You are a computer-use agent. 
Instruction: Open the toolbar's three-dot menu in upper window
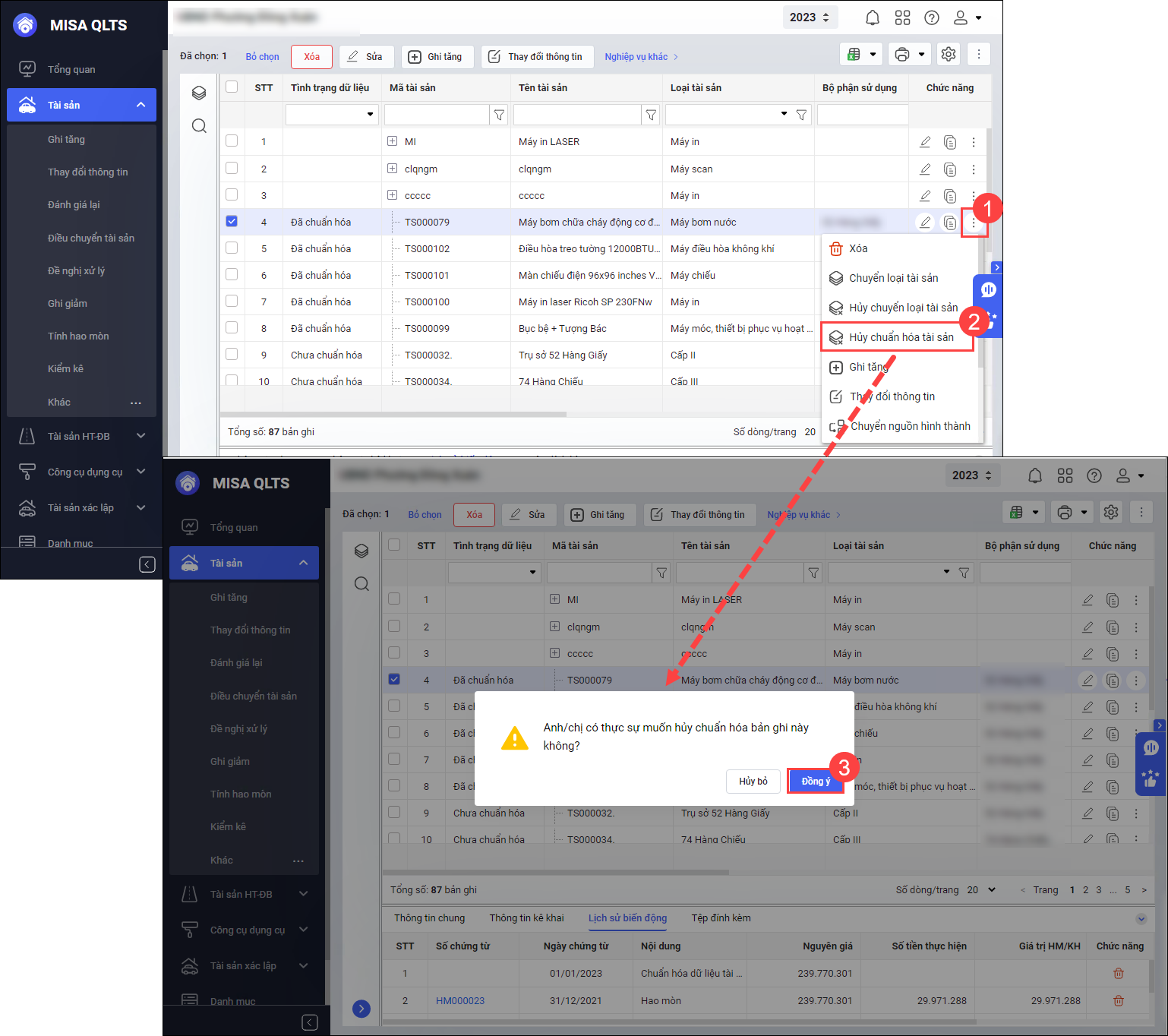(979, 54)
